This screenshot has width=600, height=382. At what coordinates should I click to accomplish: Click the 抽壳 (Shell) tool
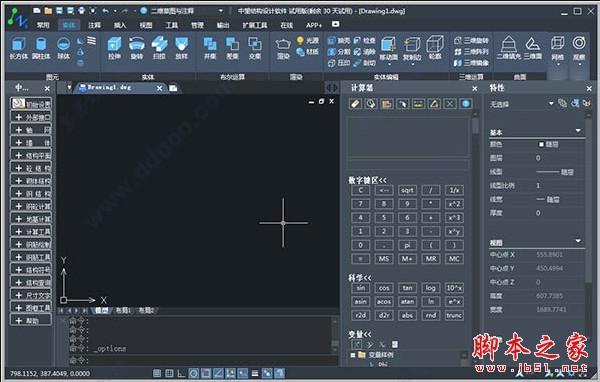[339, 40]
